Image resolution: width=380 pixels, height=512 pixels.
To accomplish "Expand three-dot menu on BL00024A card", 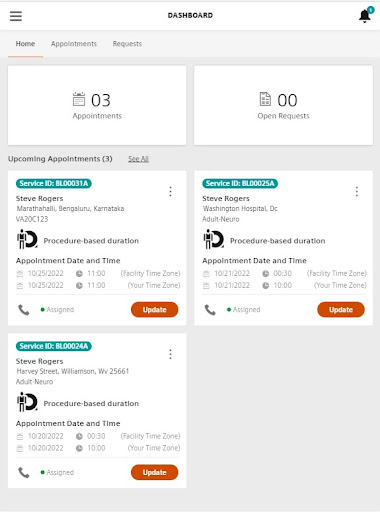I will tap(170, 354).
